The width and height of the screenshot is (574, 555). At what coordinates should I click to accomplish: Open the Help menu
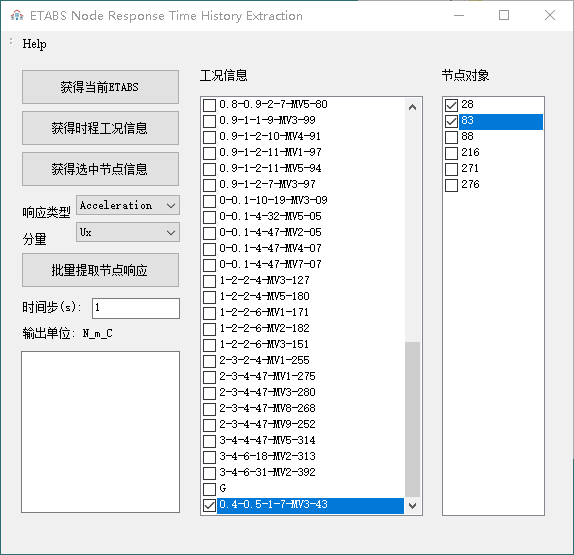34,44
